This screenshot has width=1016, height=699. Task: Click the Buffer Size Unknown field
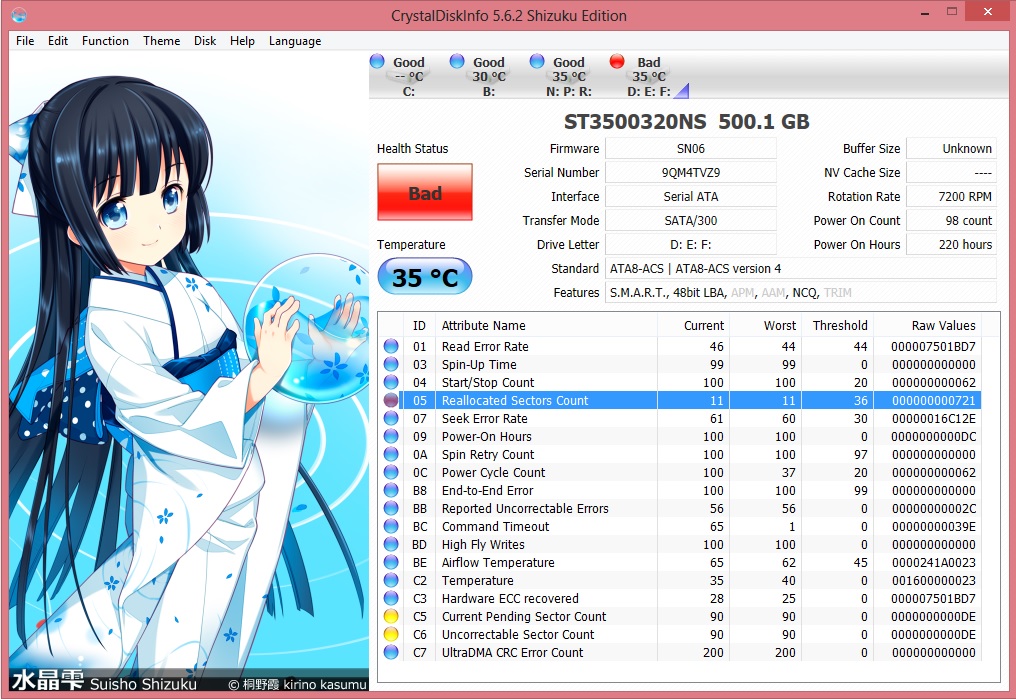tap(951, 148)
